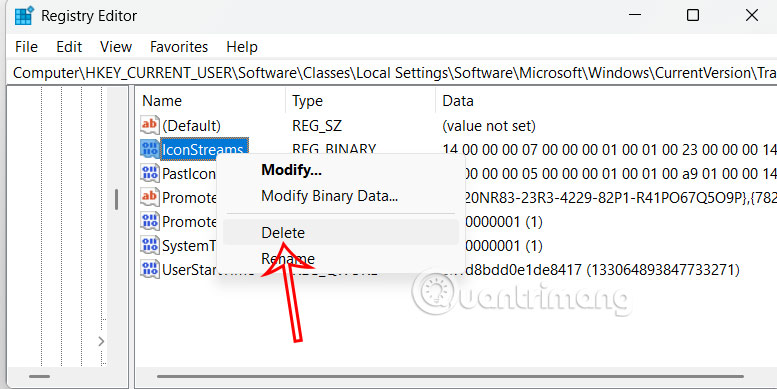777x389 pixels.
Task: Click the "(value not set)" data cell
Action: tap(489, 126)
